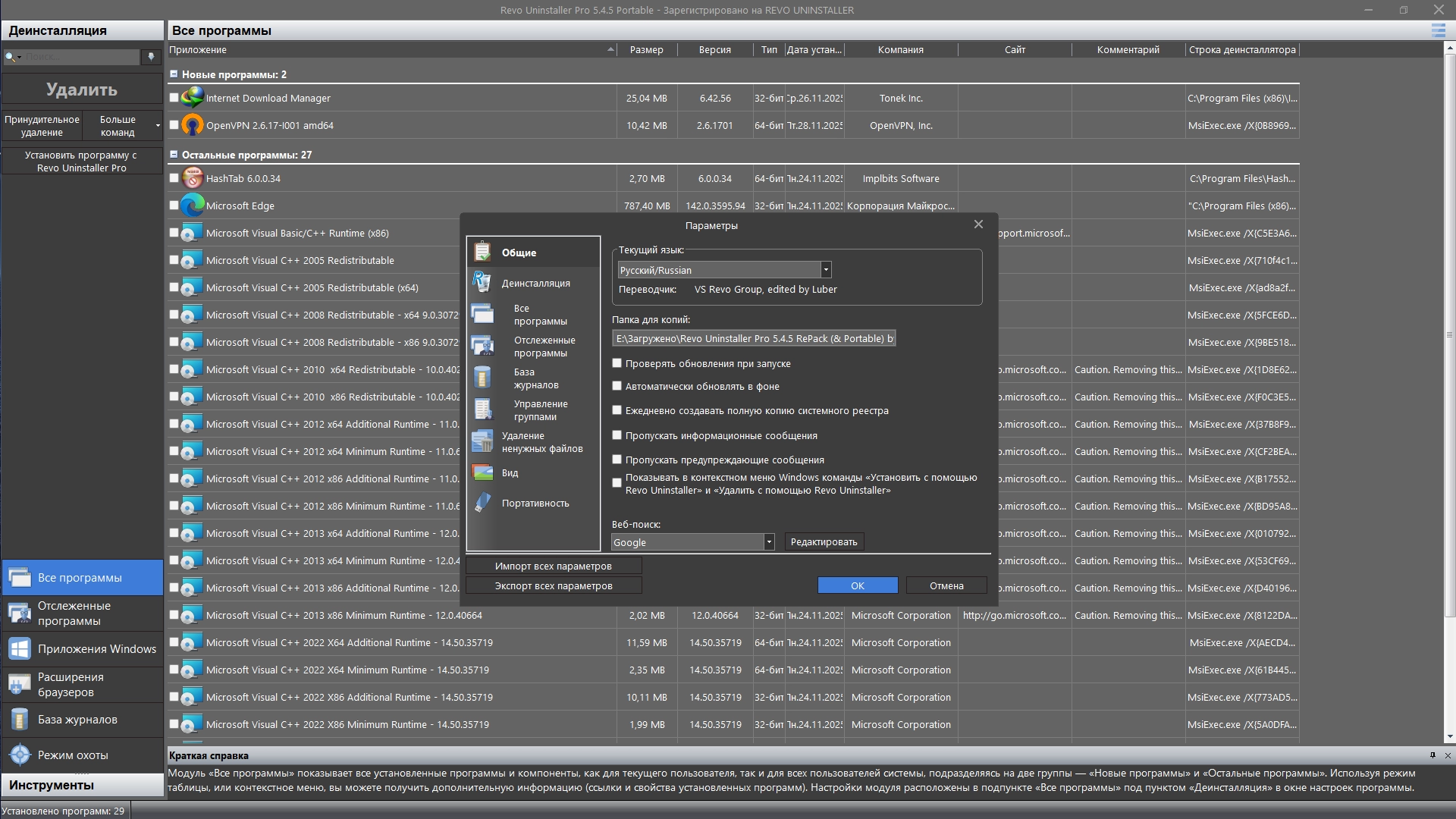Select the Portability settings category
Viewport: 1456px width, 819px height.
coord(534,504)
